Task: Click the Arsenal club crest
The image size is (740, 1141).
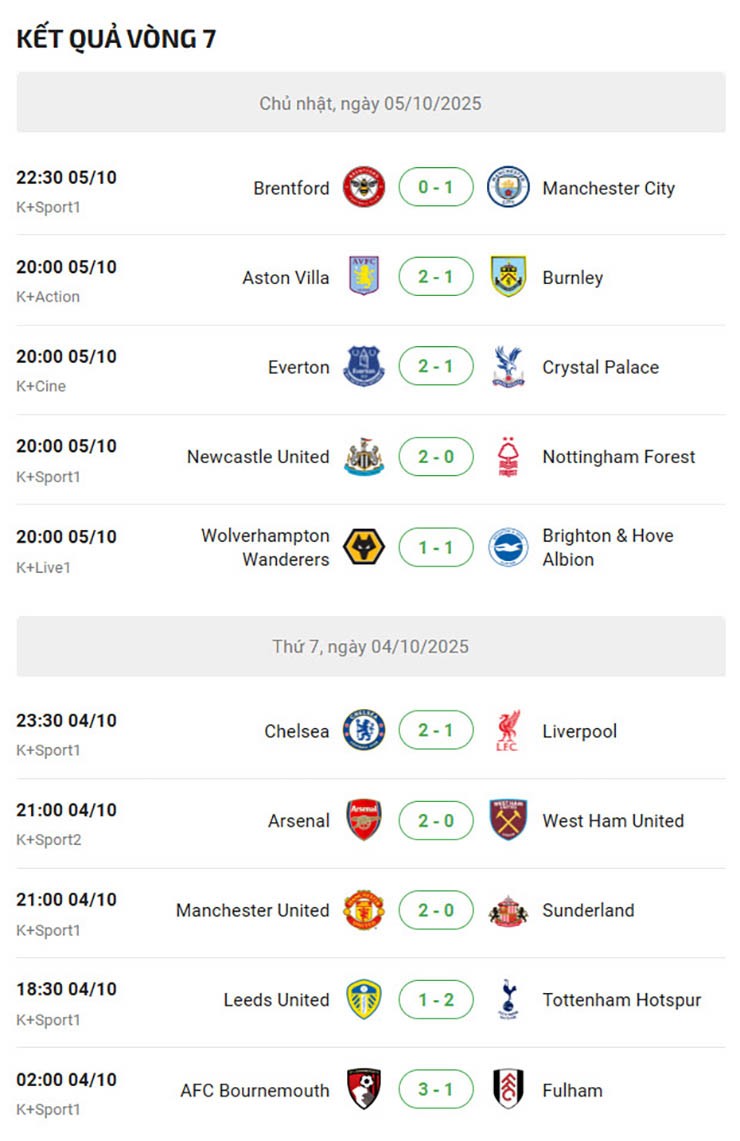Action: tap(364, 820)
